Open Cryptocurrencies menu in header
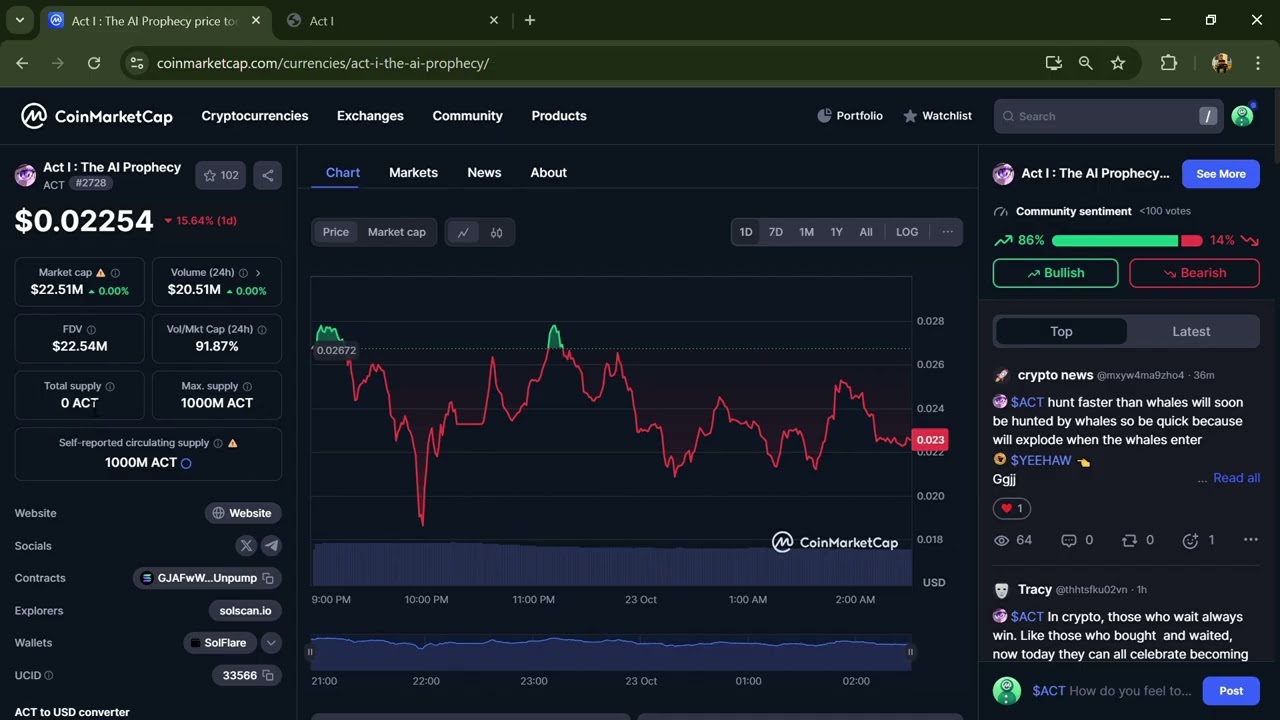 (x=255, y=116)
